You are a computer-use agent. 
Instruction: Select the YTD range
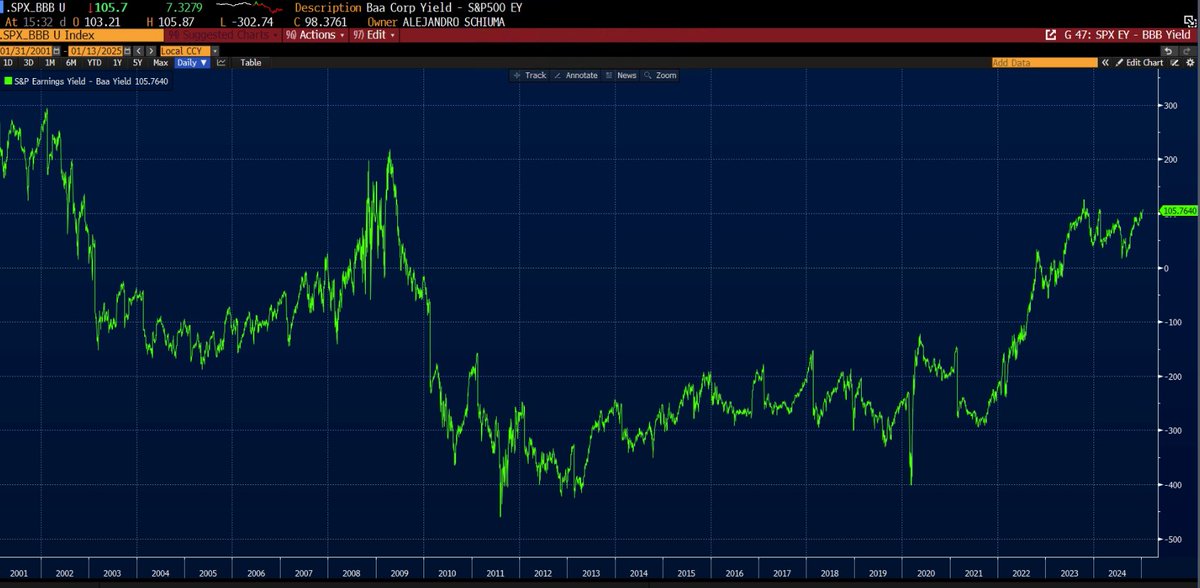tap(94, 62)
